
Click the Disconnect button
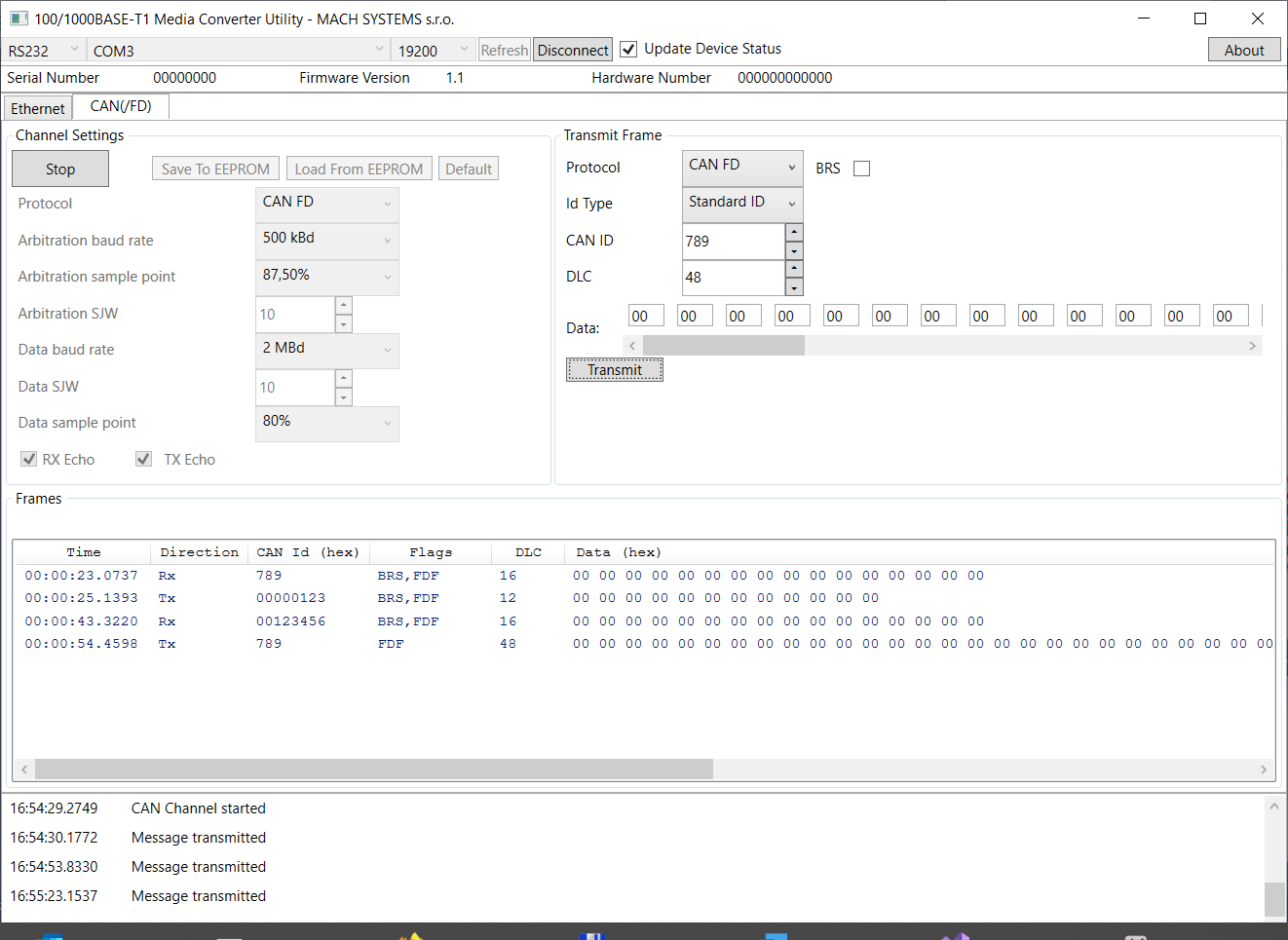[573, 51]
